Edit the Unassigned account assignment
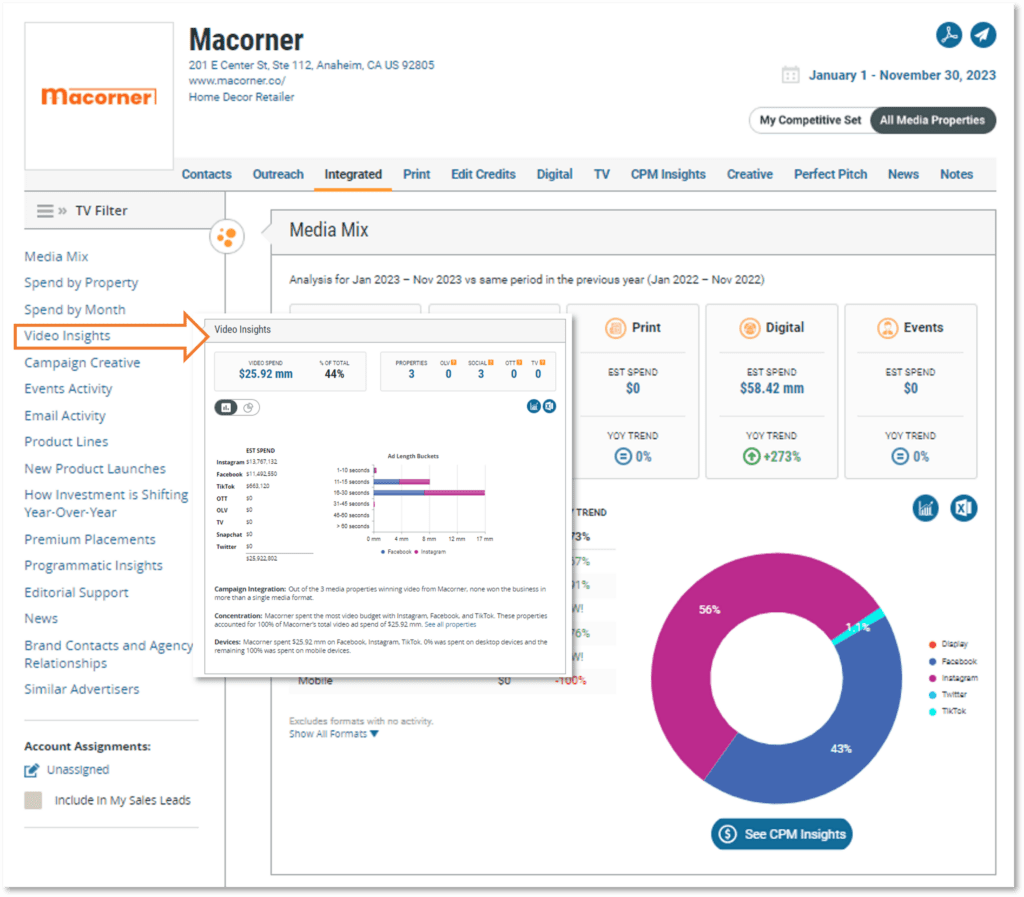Image resolution: width=1024 pixels, height=897 pixels. [31, 770]
